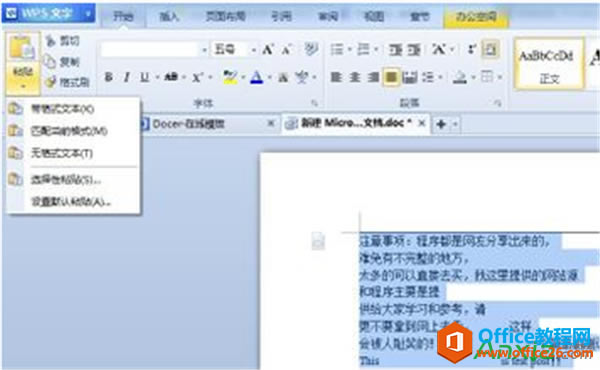
Task: Toggle strikethrough AB formatting
Action: pyautogui.click(x=171, y=77)
